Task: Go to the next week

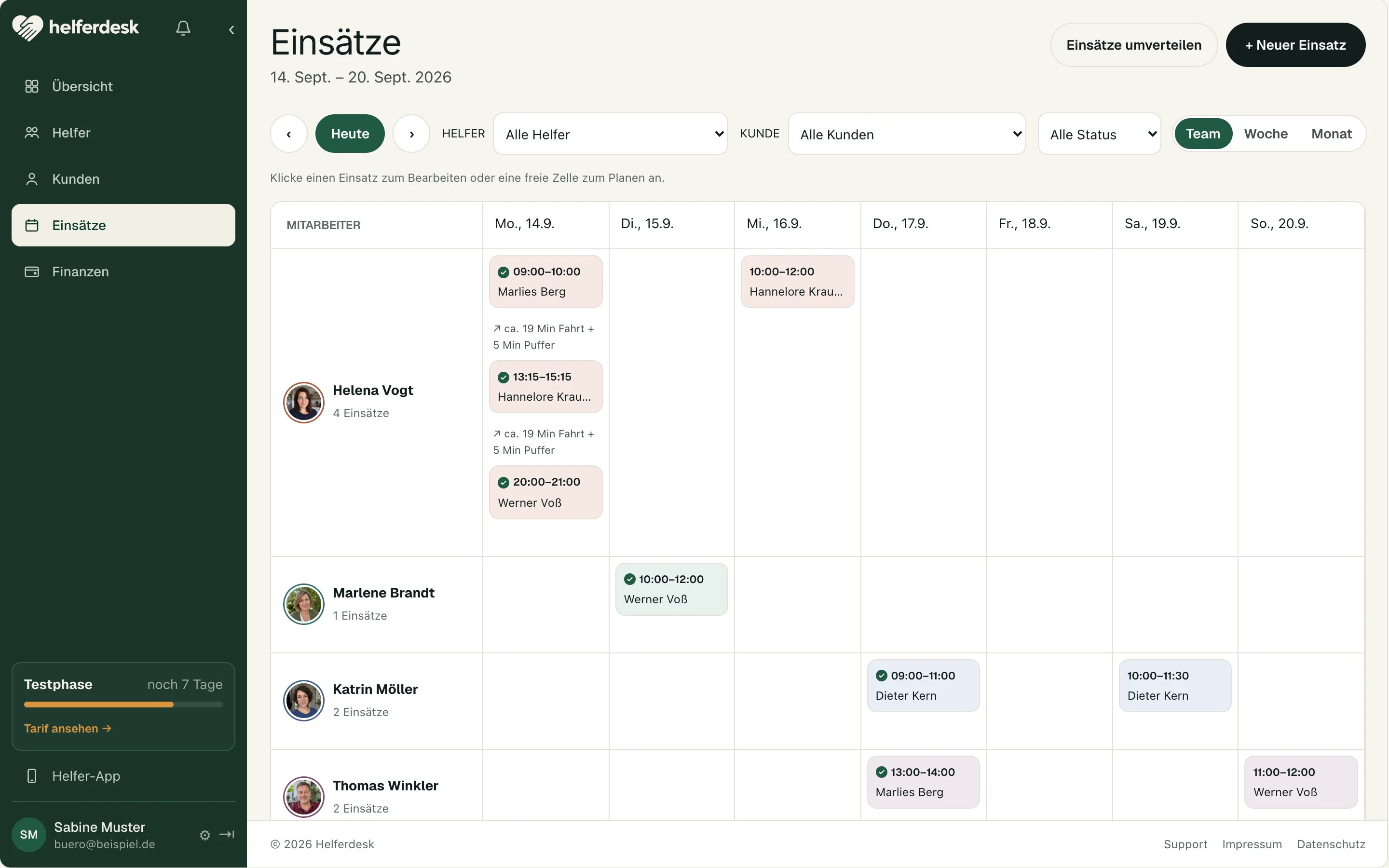Action: pos(411,134)
